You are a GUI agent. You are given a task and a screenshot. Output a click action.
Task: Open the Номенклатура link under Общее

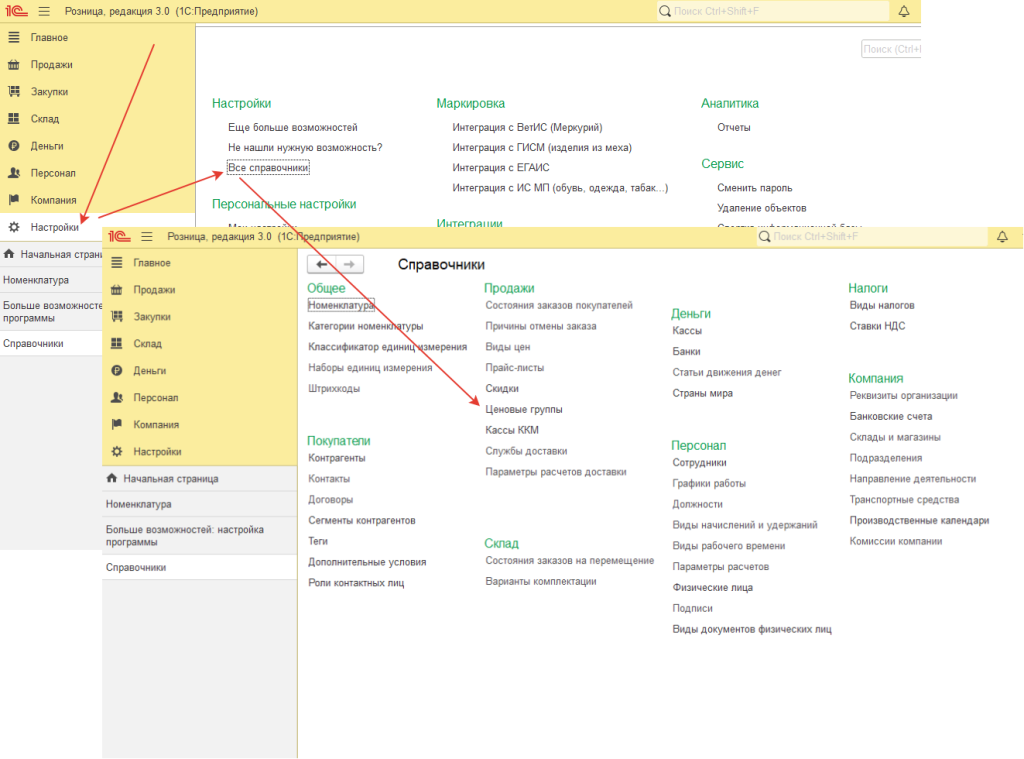(341, 305)
